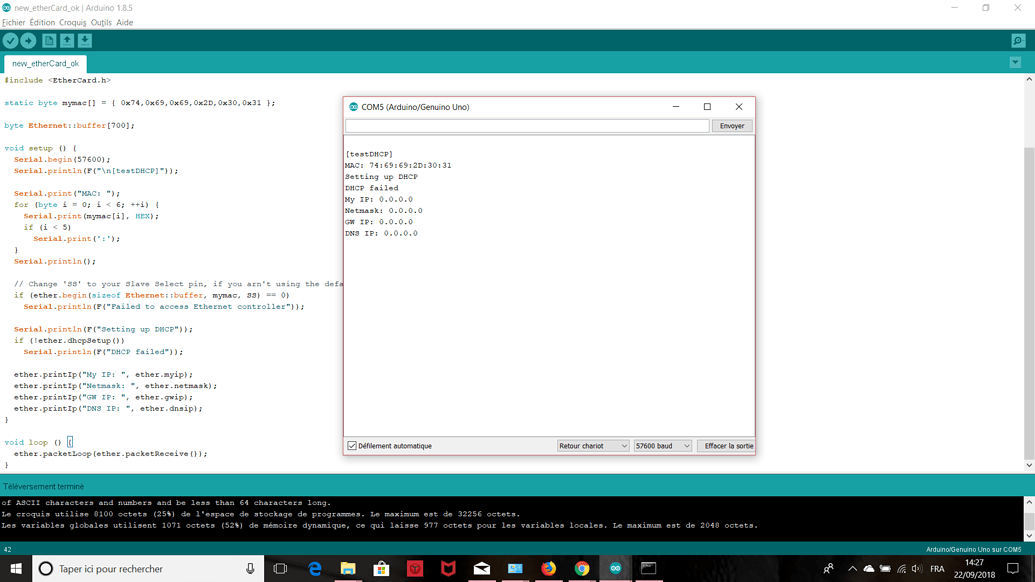Viewport: 1035px width, 582px height.
Task: Launch Arduino from the taskbar
Action: coord(614,568)
